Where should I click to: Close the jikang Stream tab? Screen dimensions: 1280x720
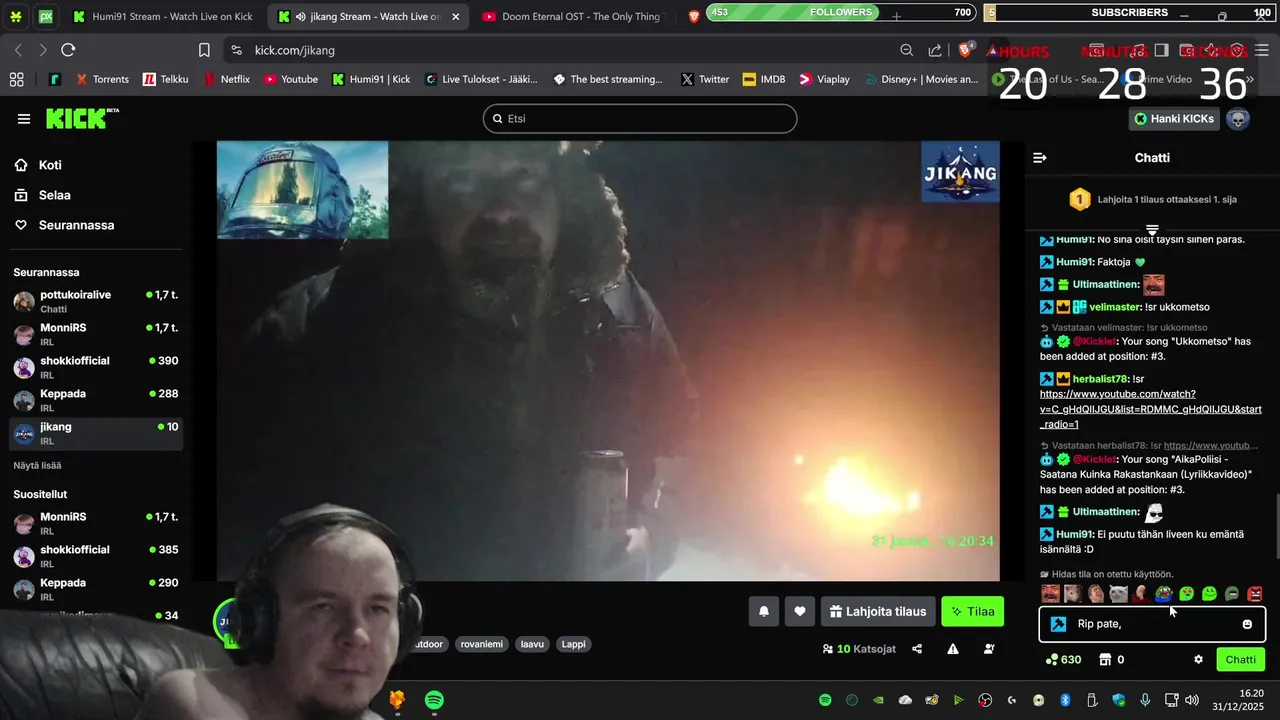[x=455, y=16]
